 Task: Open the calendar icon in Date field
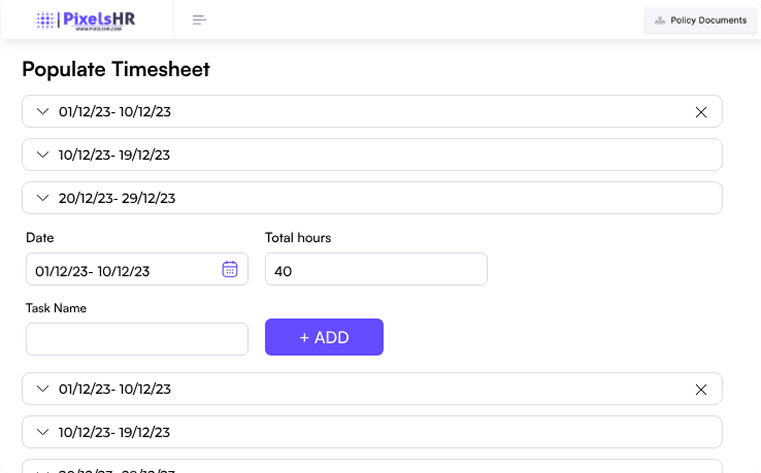coord(229,269)
